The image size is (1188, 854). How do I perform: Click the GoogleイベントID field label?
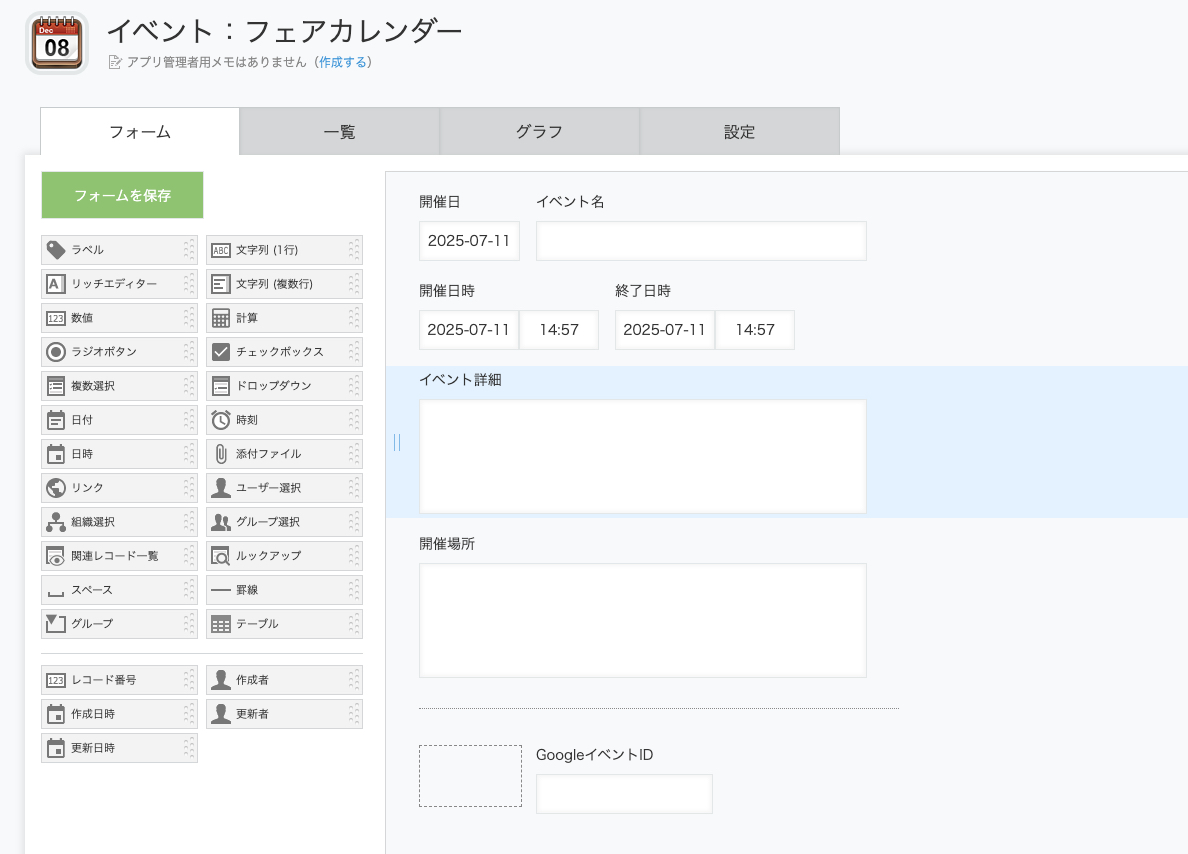coord(595,755)
